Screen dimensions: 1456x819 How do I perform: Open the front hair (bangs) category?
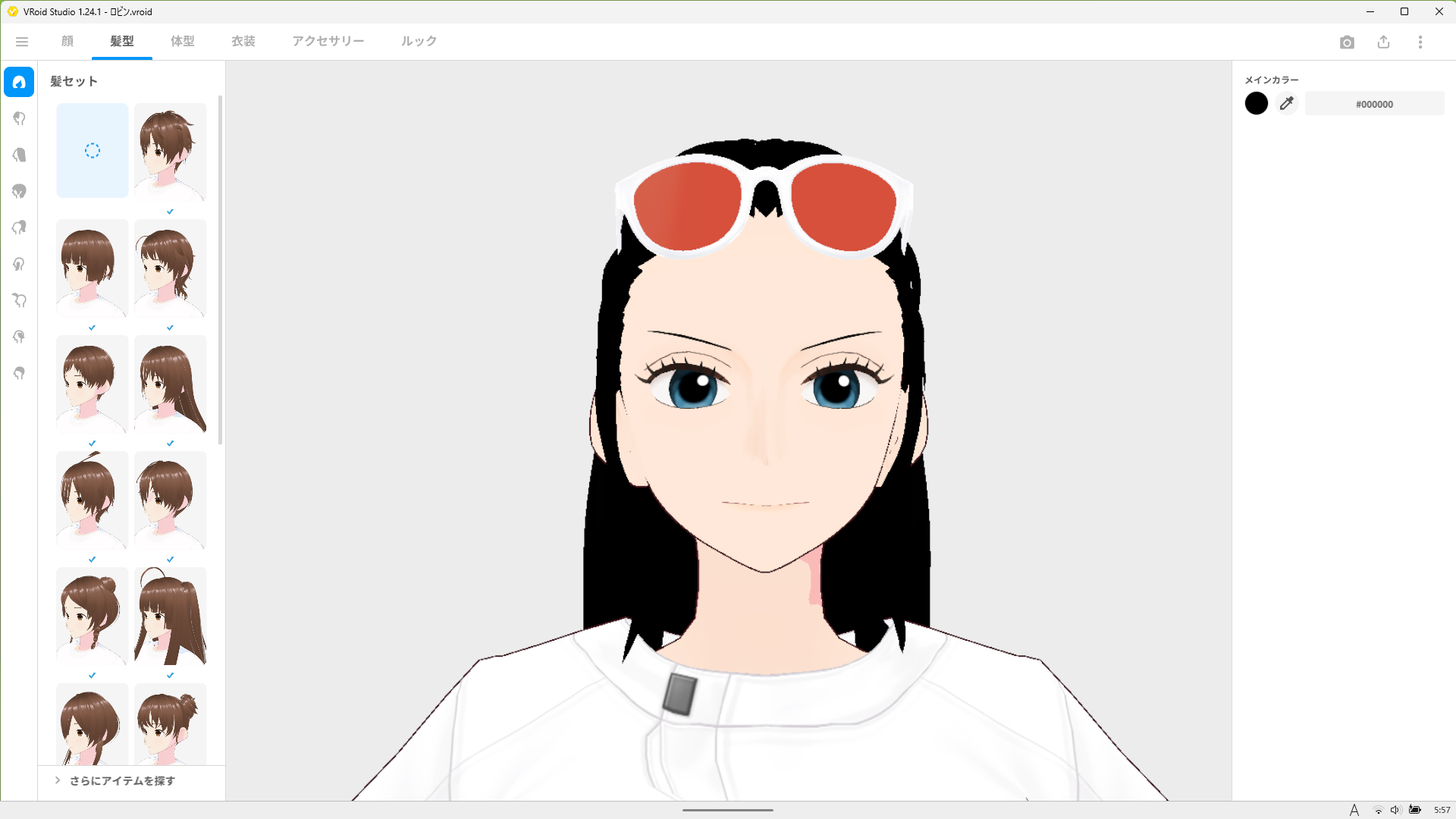click(19, 118)
